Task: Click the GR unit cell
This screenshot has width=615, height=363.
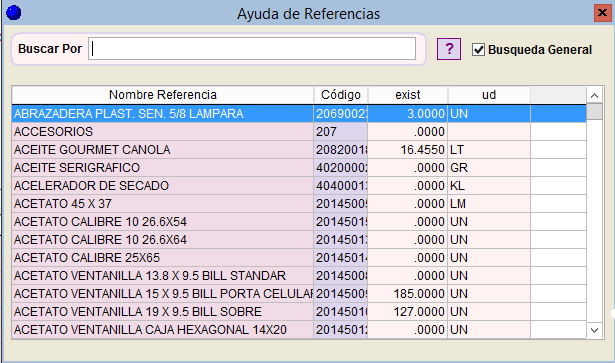Action: [489, 168]
